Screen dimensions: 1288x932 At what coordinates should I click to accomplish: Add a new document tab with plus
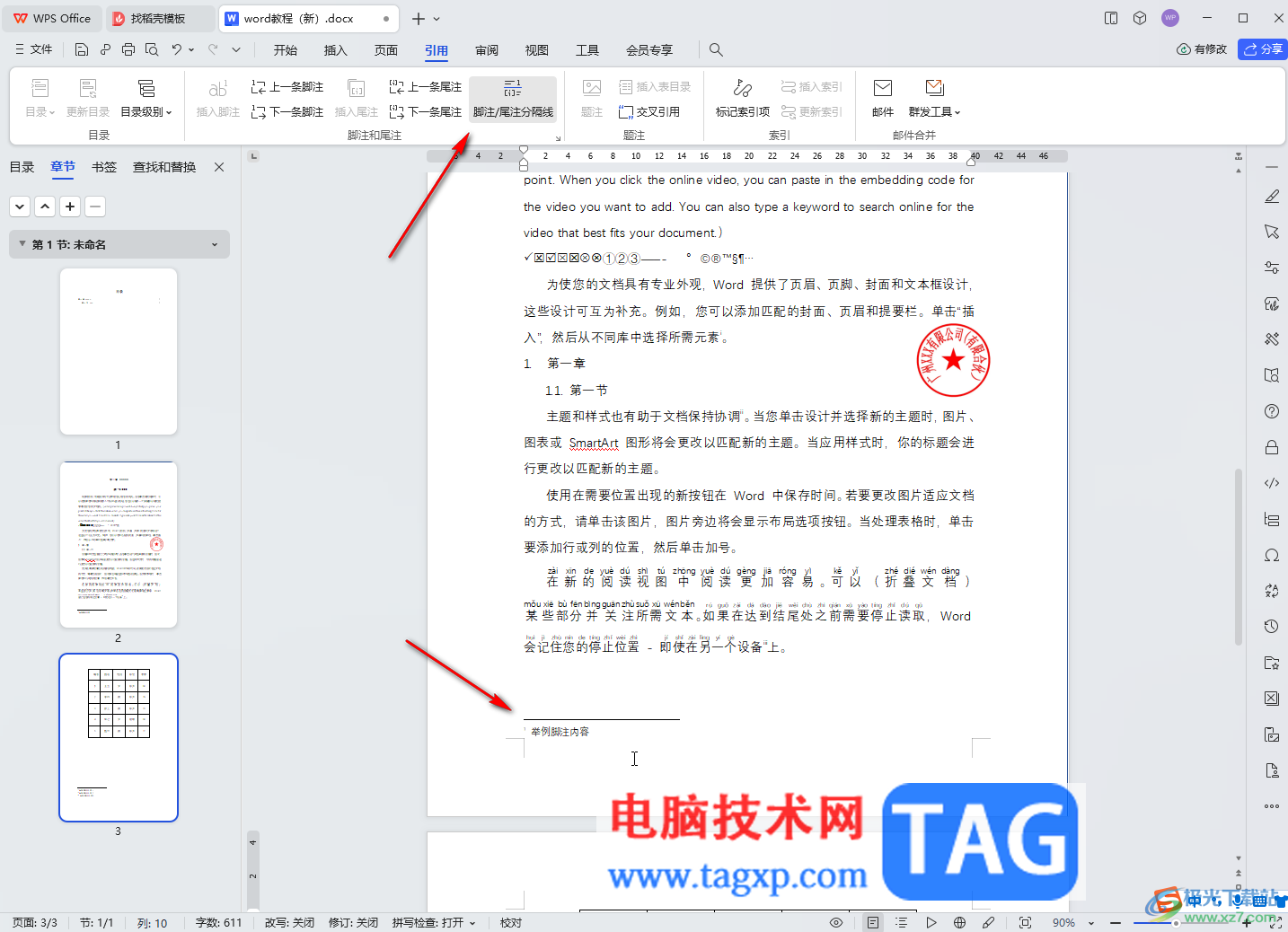click(x=419, y=19)
